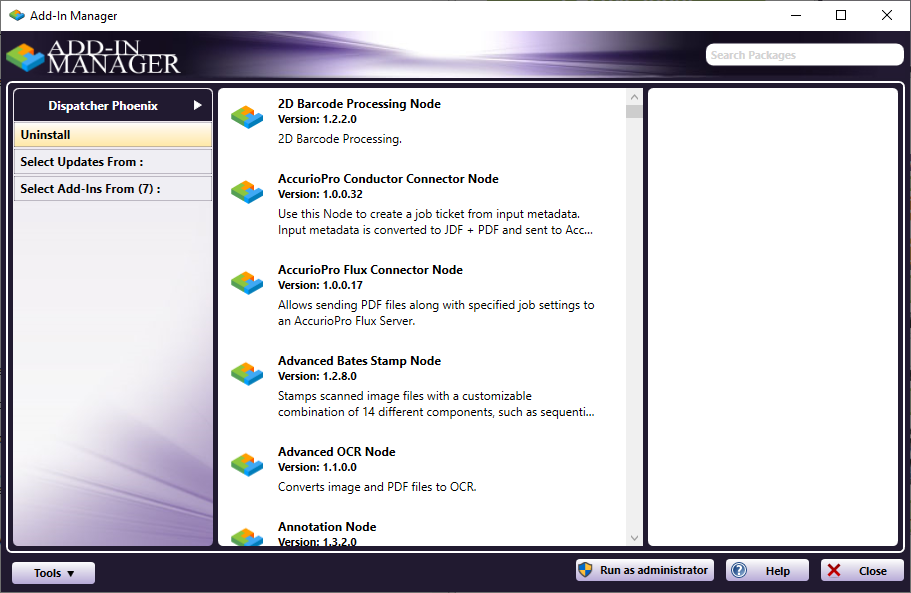The height and width of the screenshot is (593, 911).
Task: Select Advanced OCR Node title
Action: coord(336,452)
